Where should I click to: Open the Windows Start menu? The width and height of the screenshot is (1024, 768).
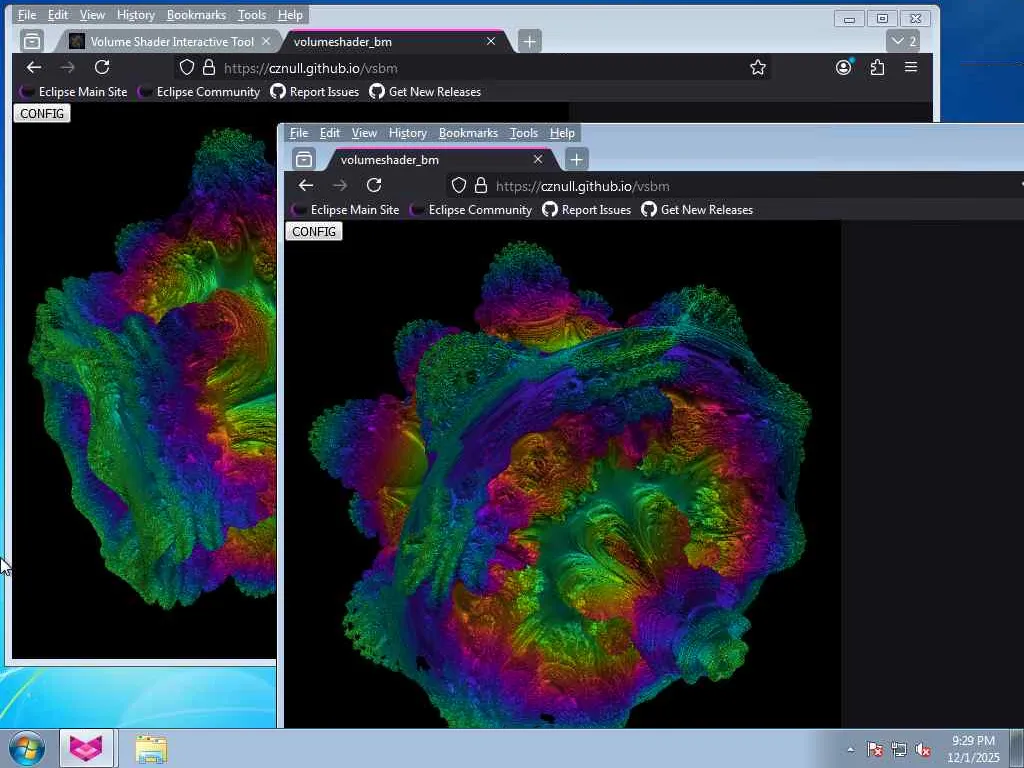[x=26, y=748]
